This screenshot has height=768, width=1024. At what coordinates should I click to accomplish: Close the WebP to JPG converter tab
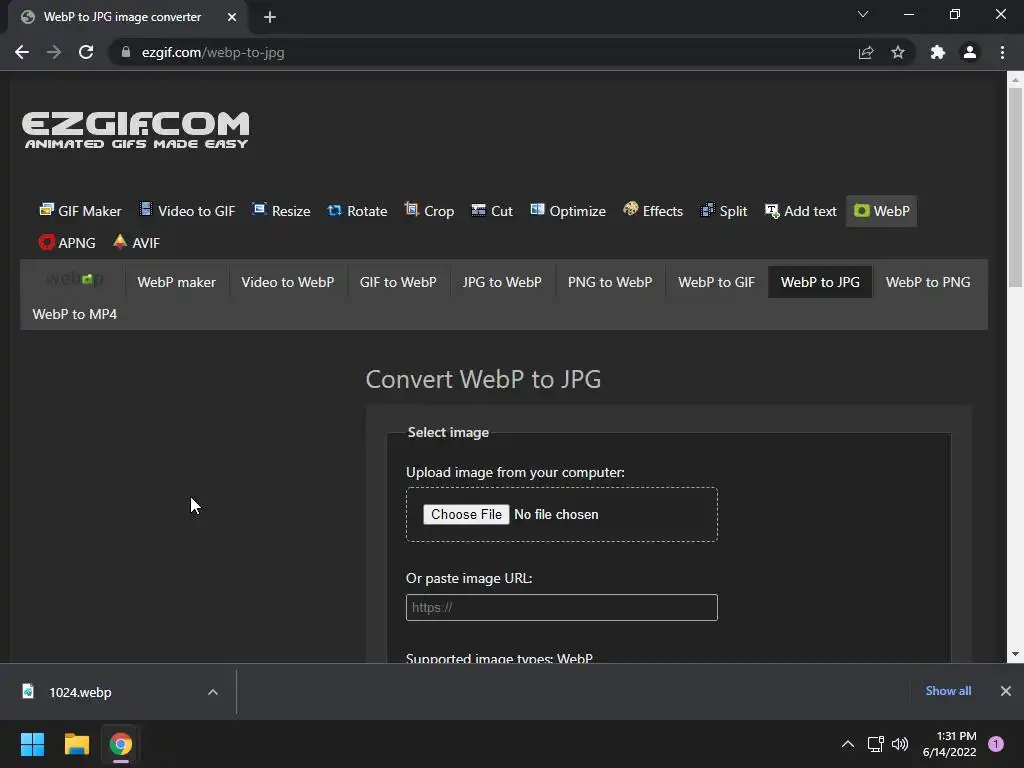point(232,17)
